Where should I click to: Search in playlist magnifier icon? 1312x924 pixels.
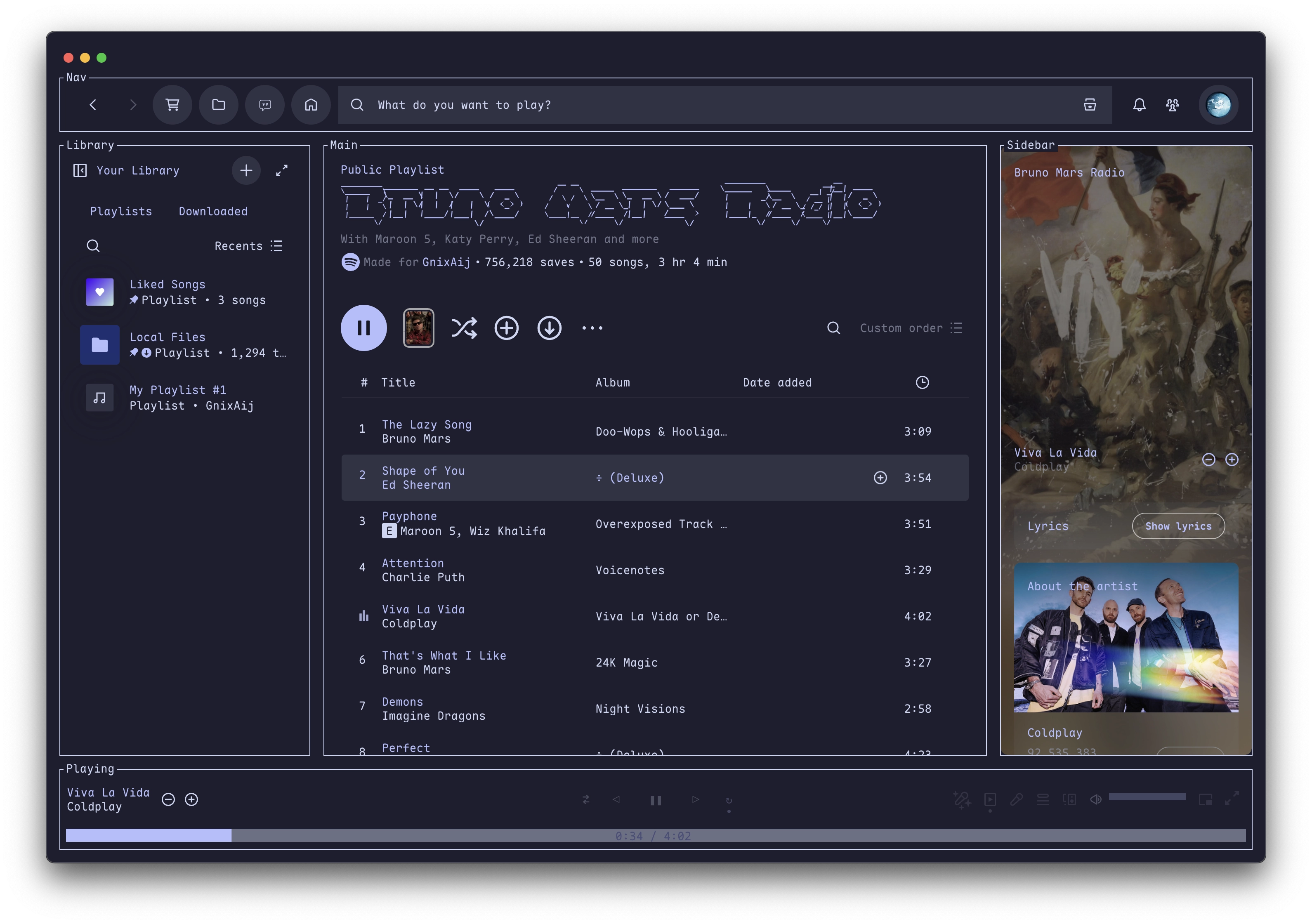pyautogui.click(x=833, y=328)
